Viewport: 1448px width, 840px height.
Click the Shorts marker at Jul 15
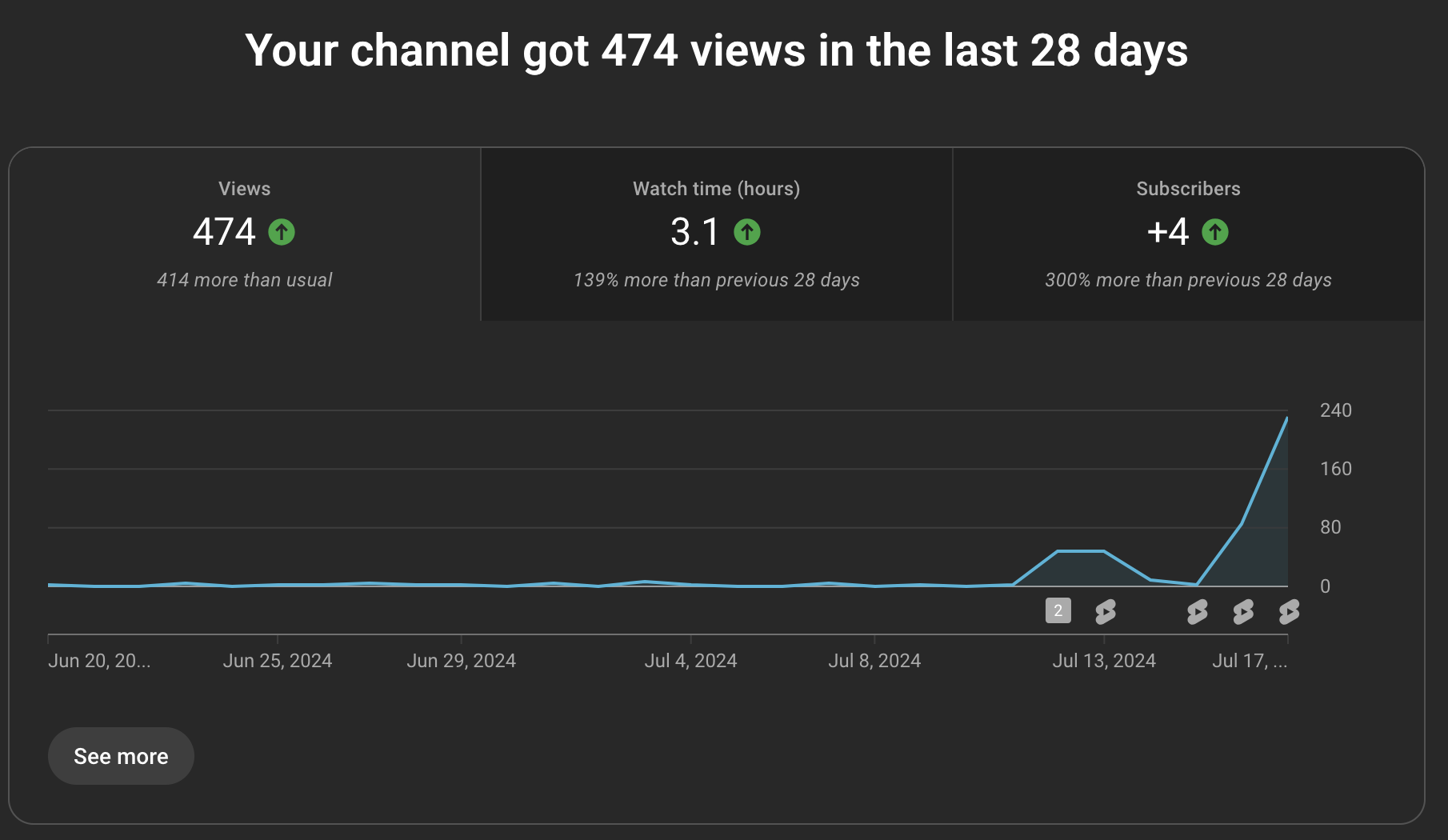[1197, 612]
